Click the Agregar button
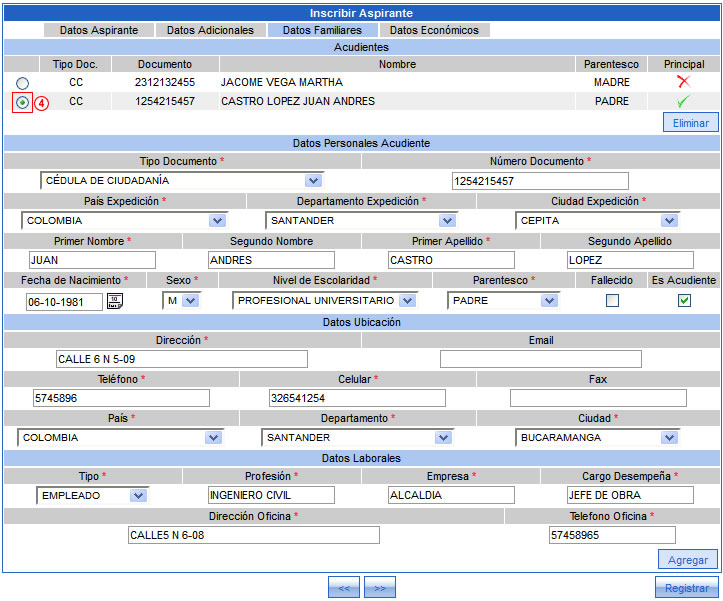Image resolution: width=723 pixels, height=601 pixels. click(687, 559)
